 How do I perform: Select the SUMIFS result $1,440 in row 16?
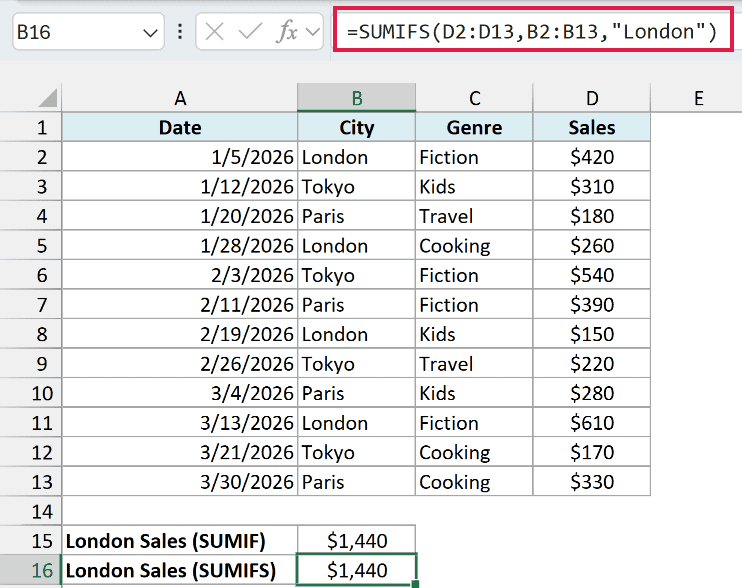point(356,570)
